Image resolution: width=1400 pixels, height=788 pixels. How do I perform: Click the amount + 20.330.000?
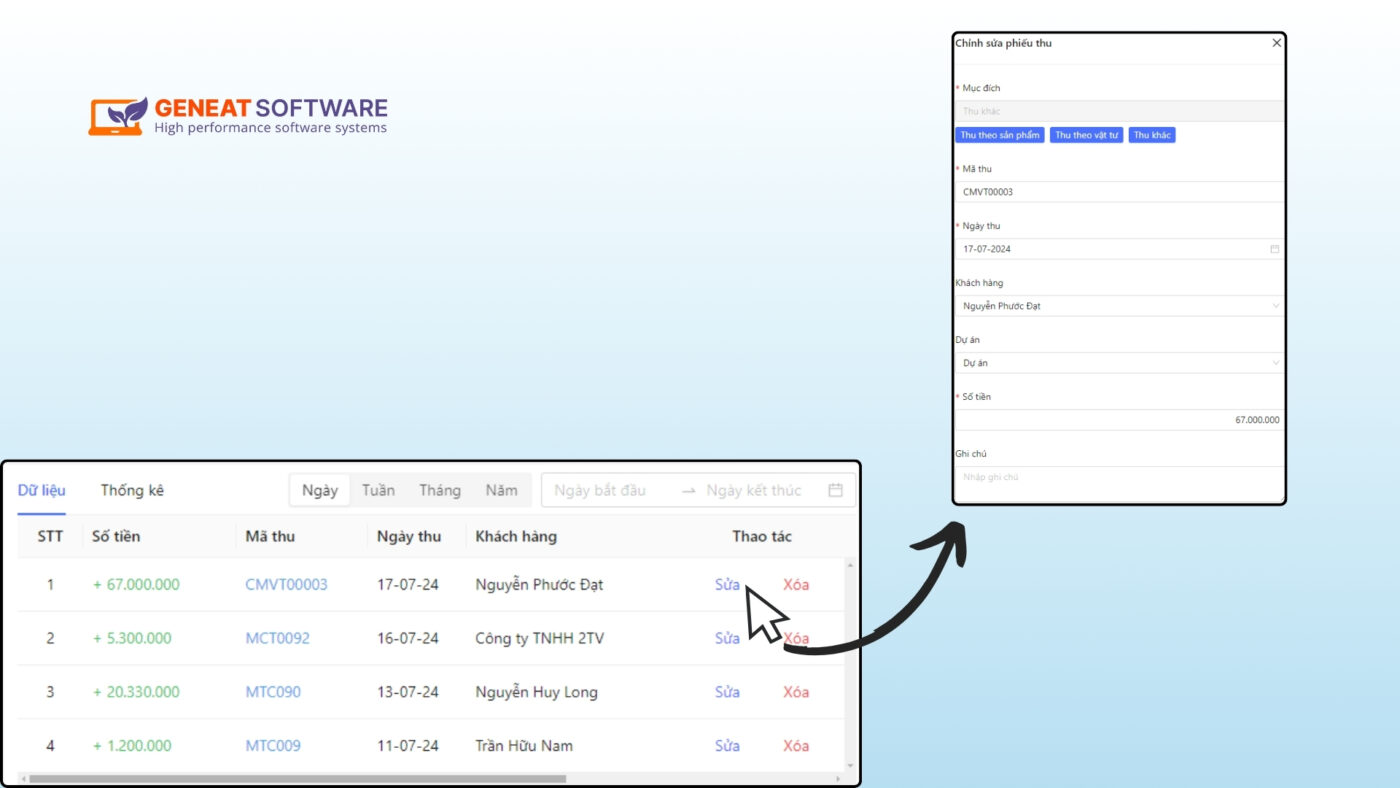pyautogui.click(x=136, y=692)
